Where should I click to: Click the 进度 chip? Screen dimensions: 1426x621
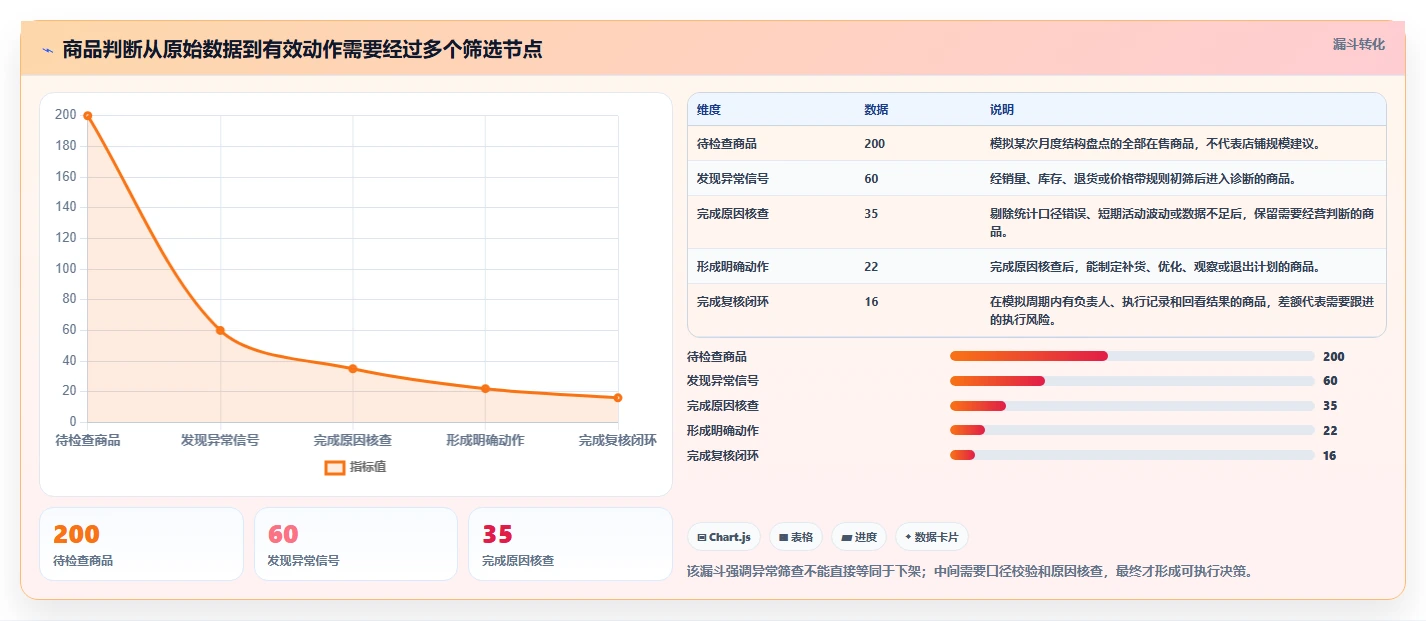point(859,537)
